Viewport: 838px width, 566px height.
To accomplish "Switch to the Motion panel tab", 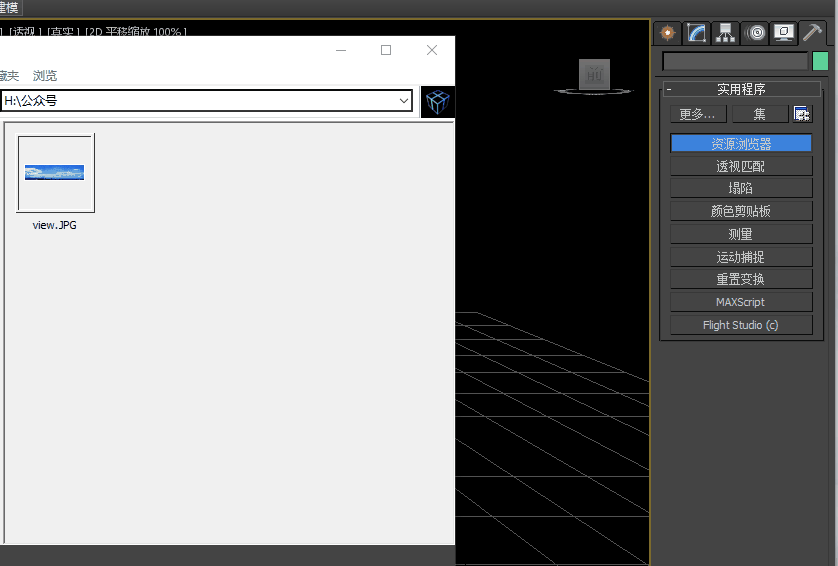I will click(x=755, y=33).
